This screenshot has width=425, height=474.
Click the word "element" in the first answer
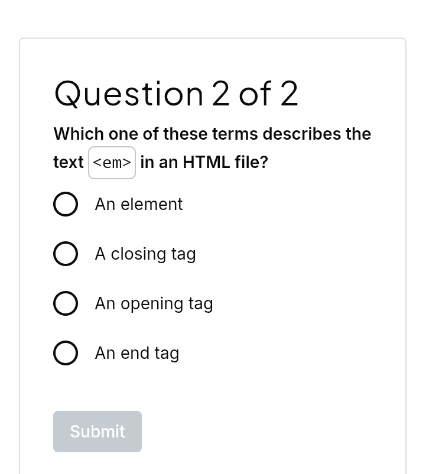152,204
